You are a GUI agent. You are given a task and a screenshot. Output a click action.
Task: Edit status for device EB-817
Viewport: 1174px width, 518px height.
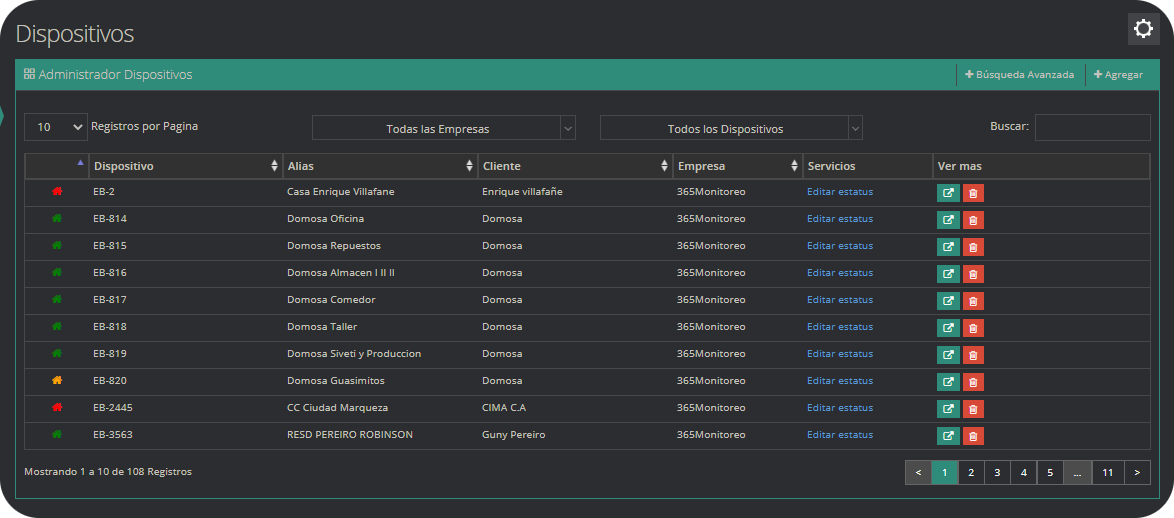[839, 299]
